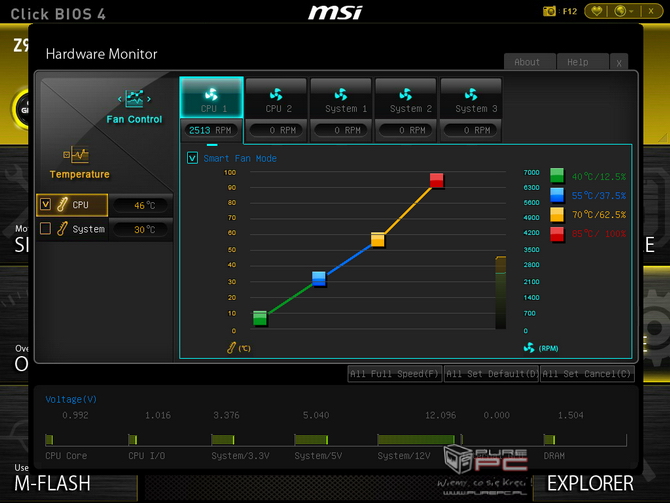Click the CPU Core voltage bar
Screen dimensions: 670x503
[x=49, y=439]
